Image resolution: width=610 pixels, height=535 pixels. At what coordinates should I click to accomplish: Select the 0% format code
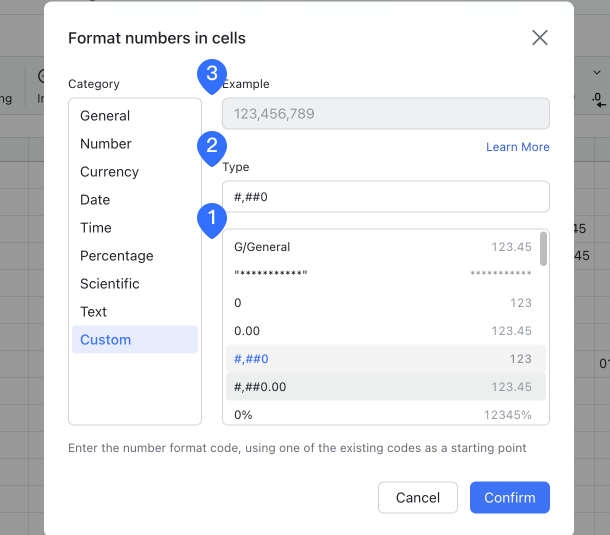pyautogui.click(x=380, y=414)
